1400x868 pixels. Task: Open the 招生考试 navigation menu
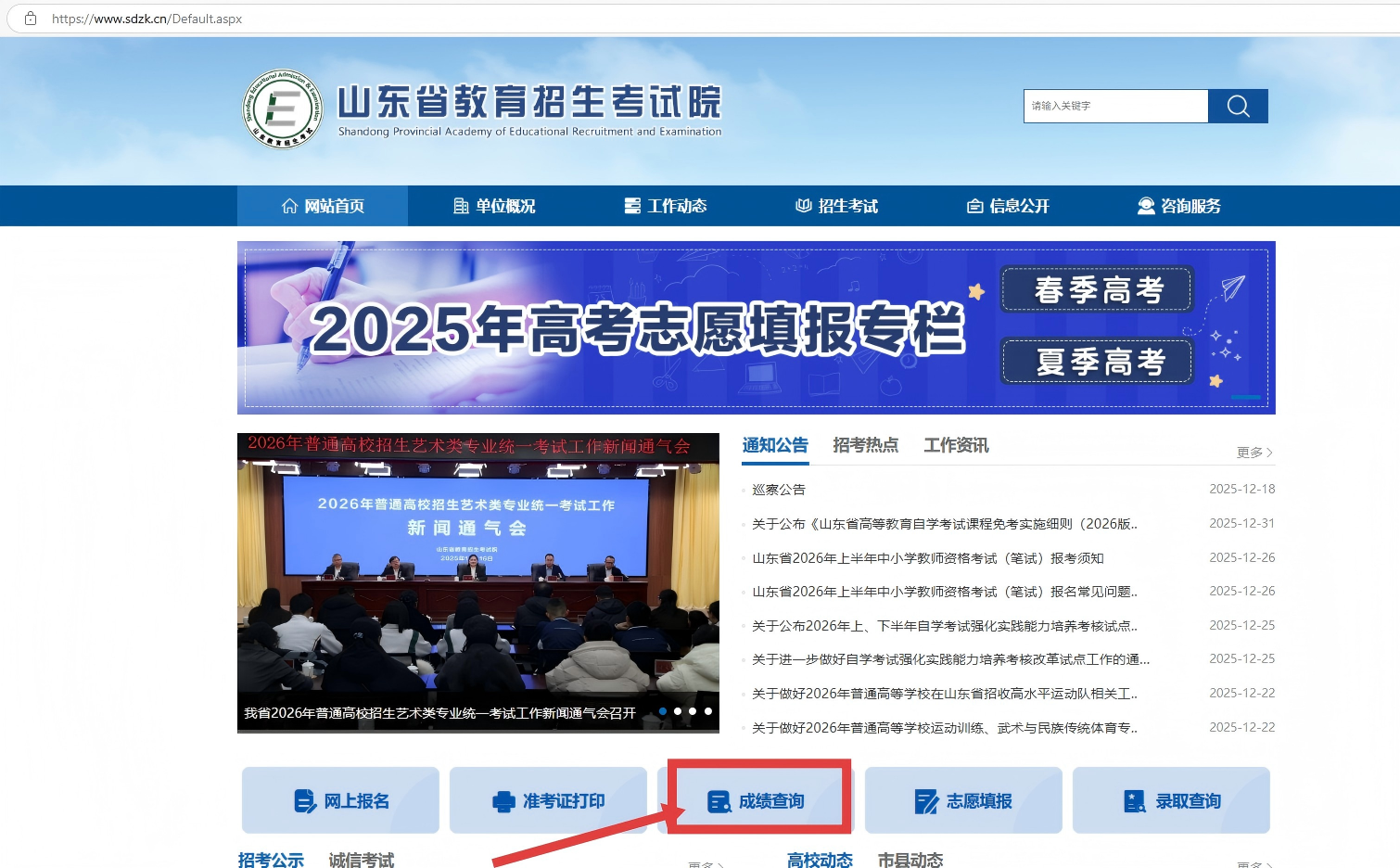[x=836, y=206]
